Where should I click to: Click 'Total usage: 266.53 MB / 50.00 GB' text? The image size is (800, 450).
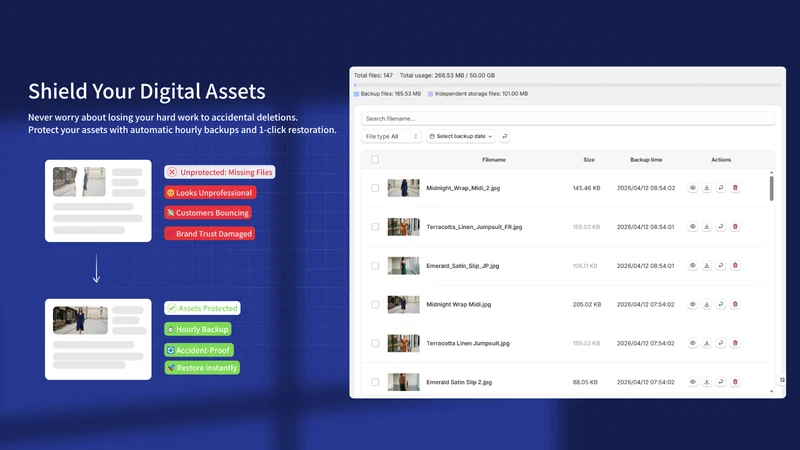pyautogui.click(x=447, y=76)
